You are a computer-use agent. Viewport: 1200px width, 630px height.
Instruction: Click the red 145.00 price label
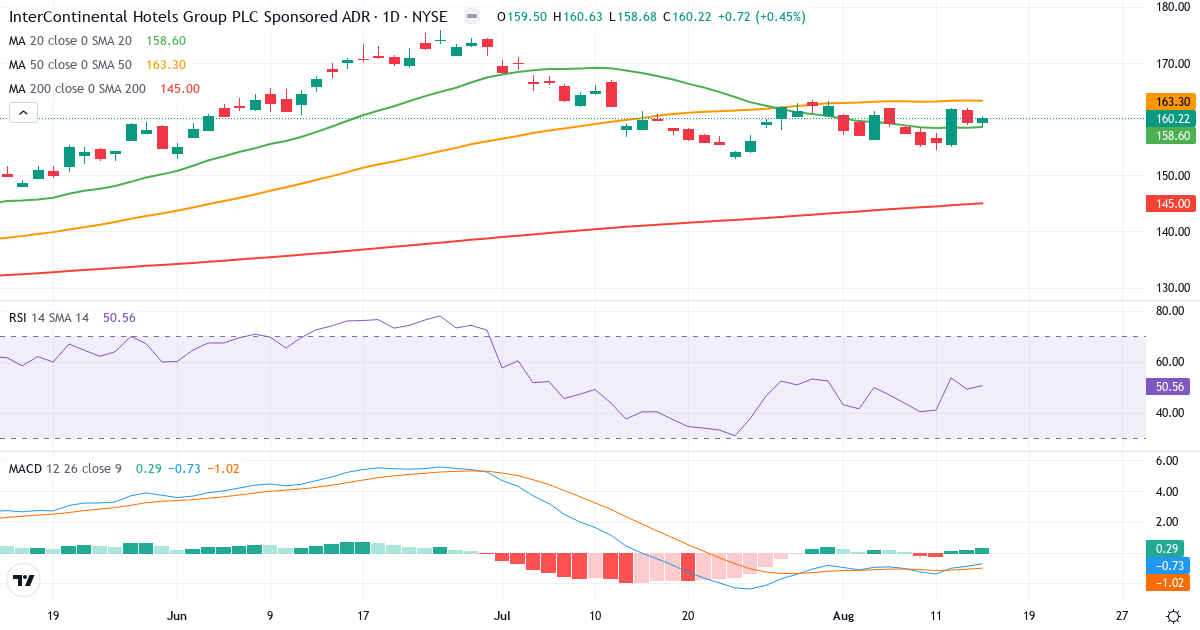click(1170, 204)
